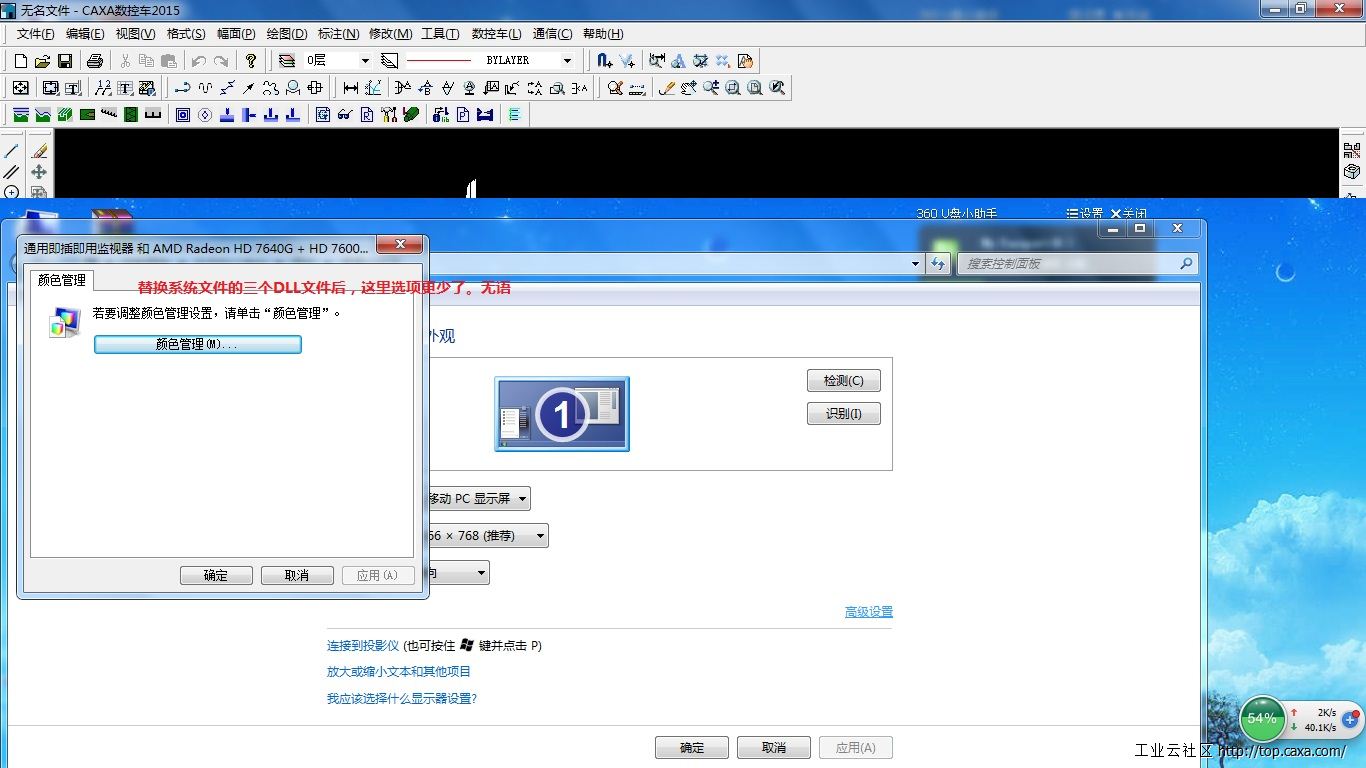
Task: Click the move cross-arrows tool in sidebar
Action: (x=39, y=172)
